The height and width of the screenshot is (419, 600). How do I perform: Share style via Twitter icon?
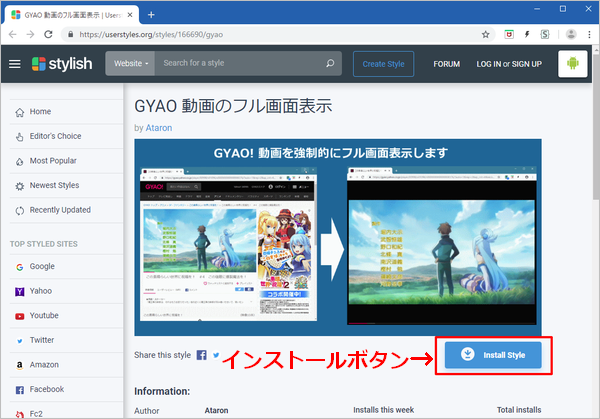click(216, 355)
